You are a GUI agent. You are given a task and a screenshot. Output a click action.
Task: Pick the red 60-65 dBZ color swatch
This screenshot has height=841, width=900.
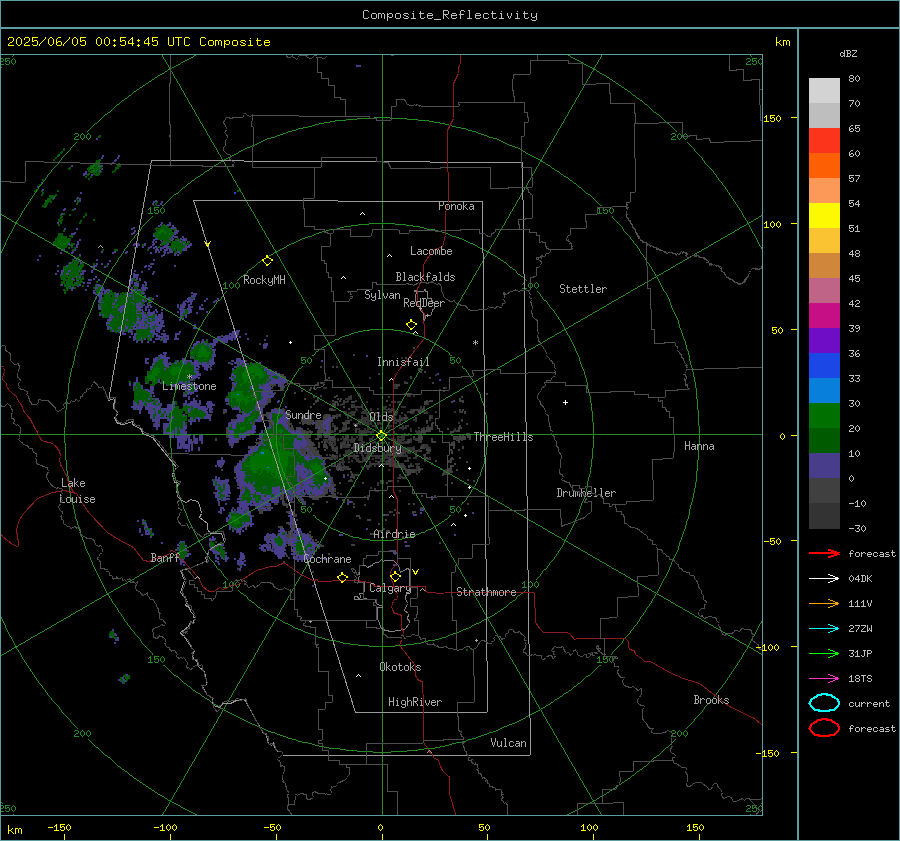pos(824,140)
